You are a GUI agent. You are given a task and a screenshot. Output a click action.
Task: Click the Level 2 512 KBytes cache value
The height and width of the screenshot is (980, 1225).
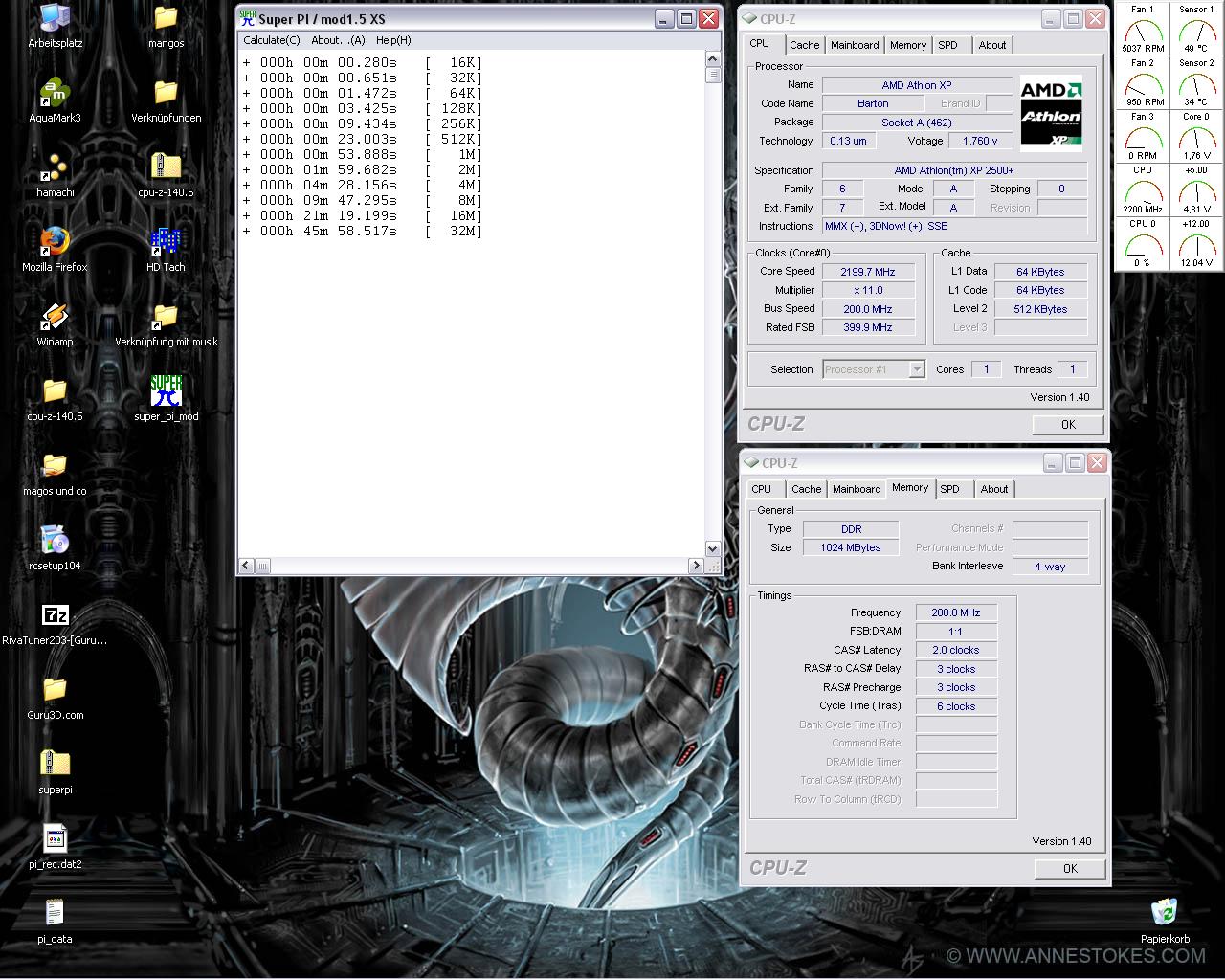(1040, 309)
